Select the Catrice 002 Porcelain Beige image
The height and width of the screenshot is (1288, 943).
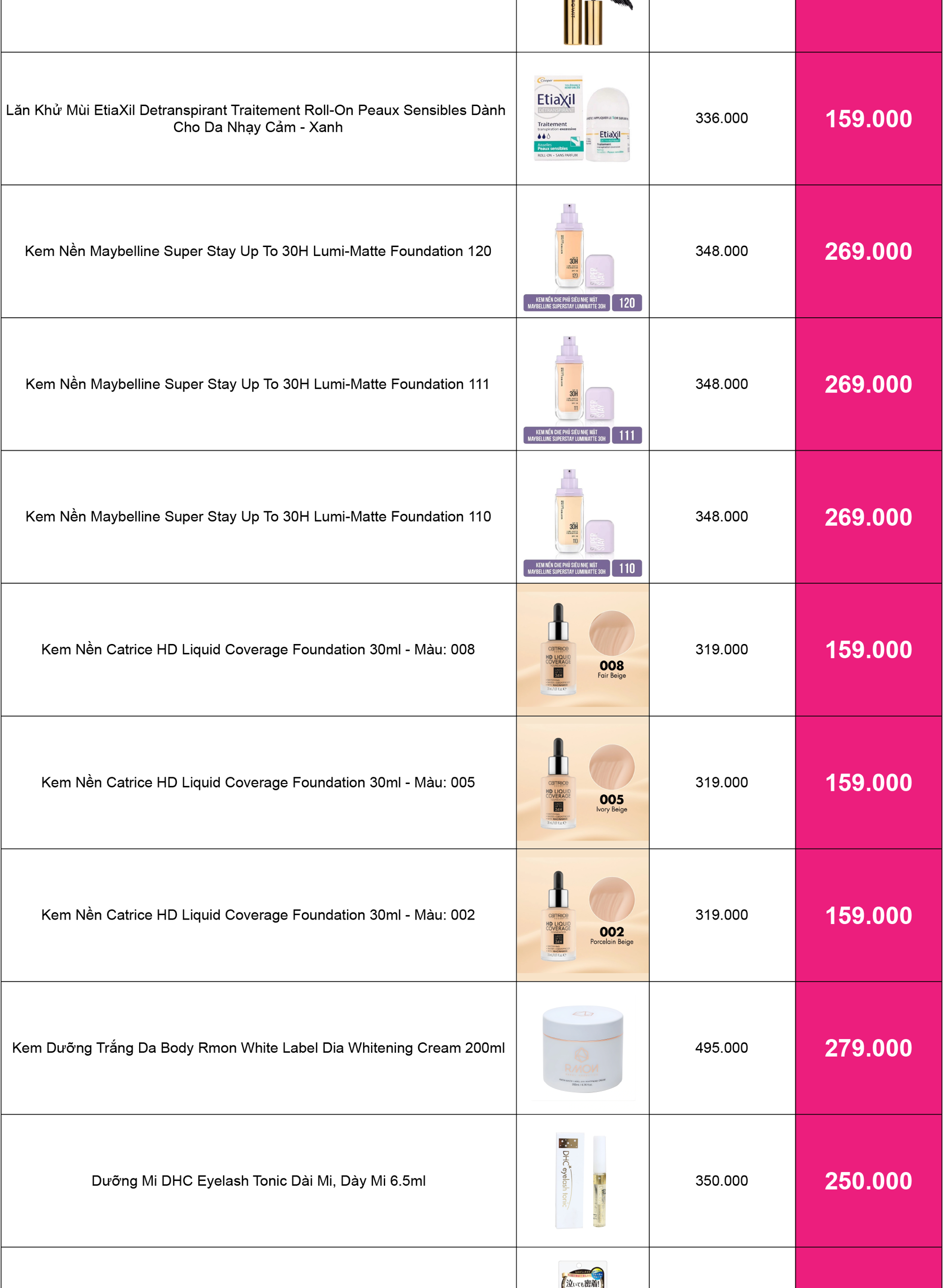(x=582, y=915)
